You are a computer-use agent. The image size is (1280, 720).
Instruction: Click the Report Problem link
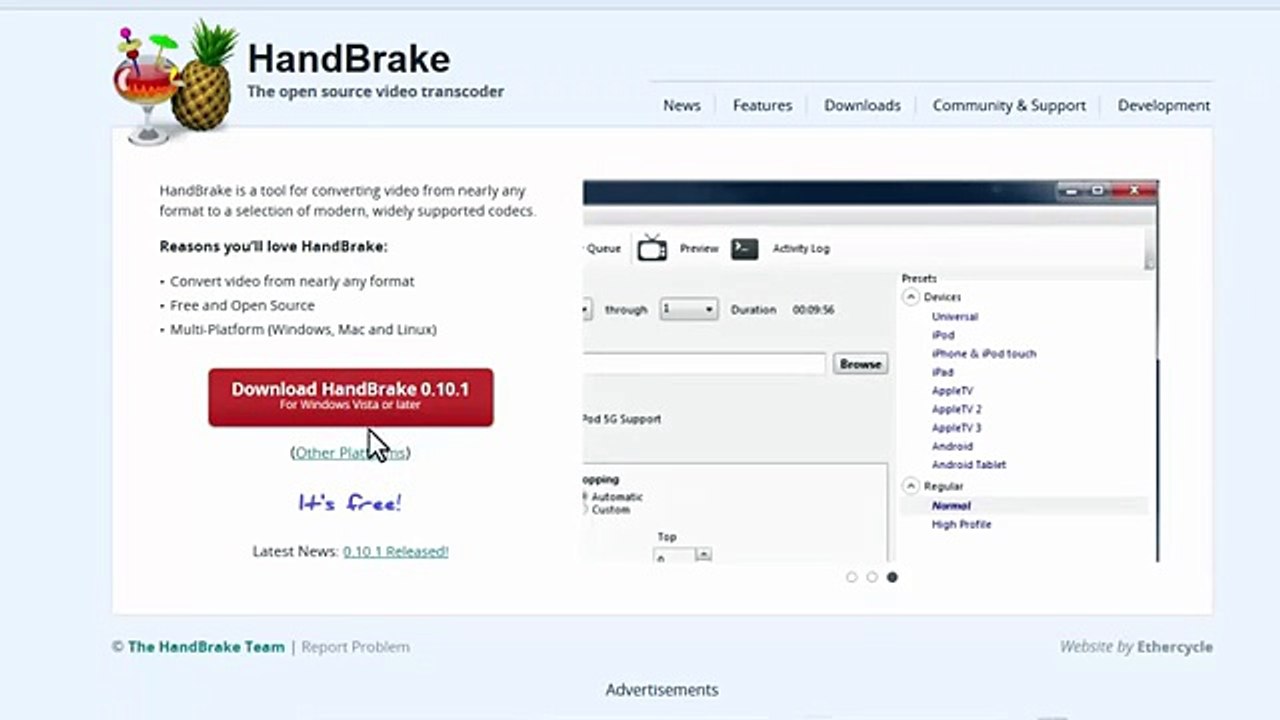(x=355, y=647)
